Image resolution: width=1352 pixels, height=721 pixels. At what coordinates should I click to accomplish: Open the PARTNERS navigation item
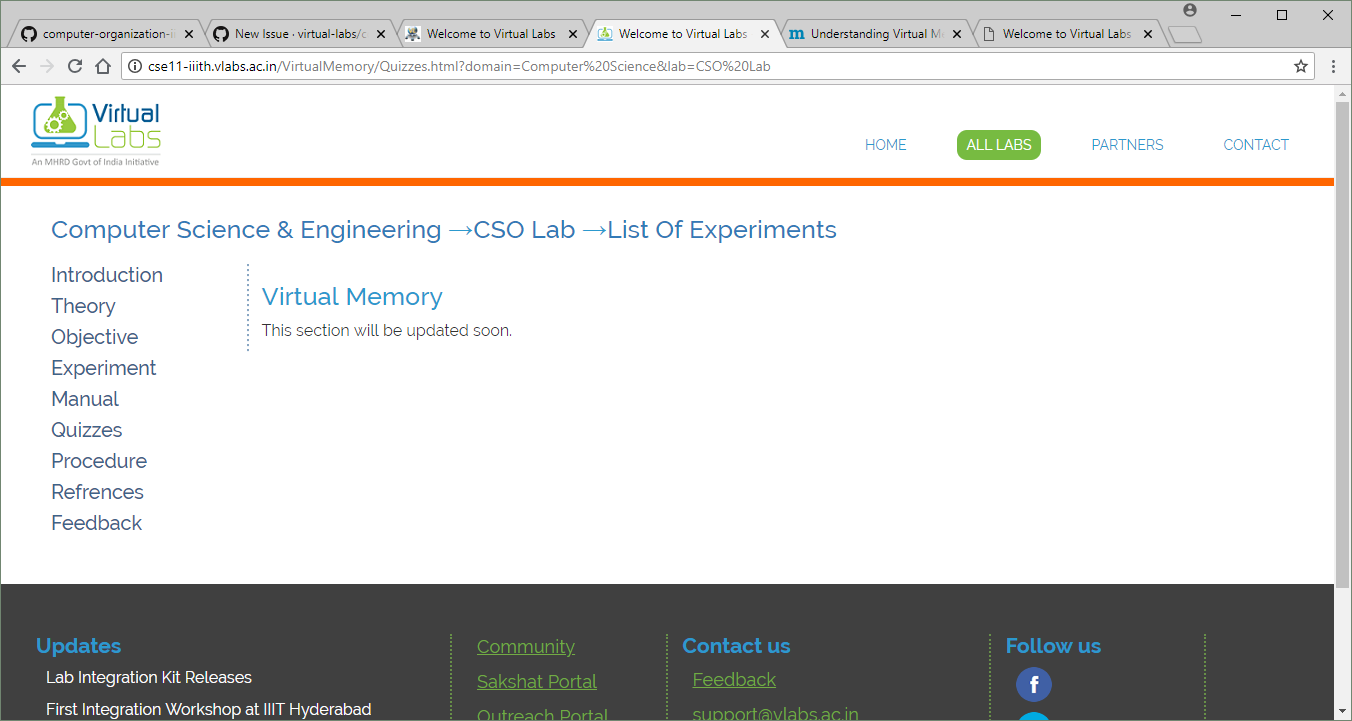click(x=1127, y=144)
